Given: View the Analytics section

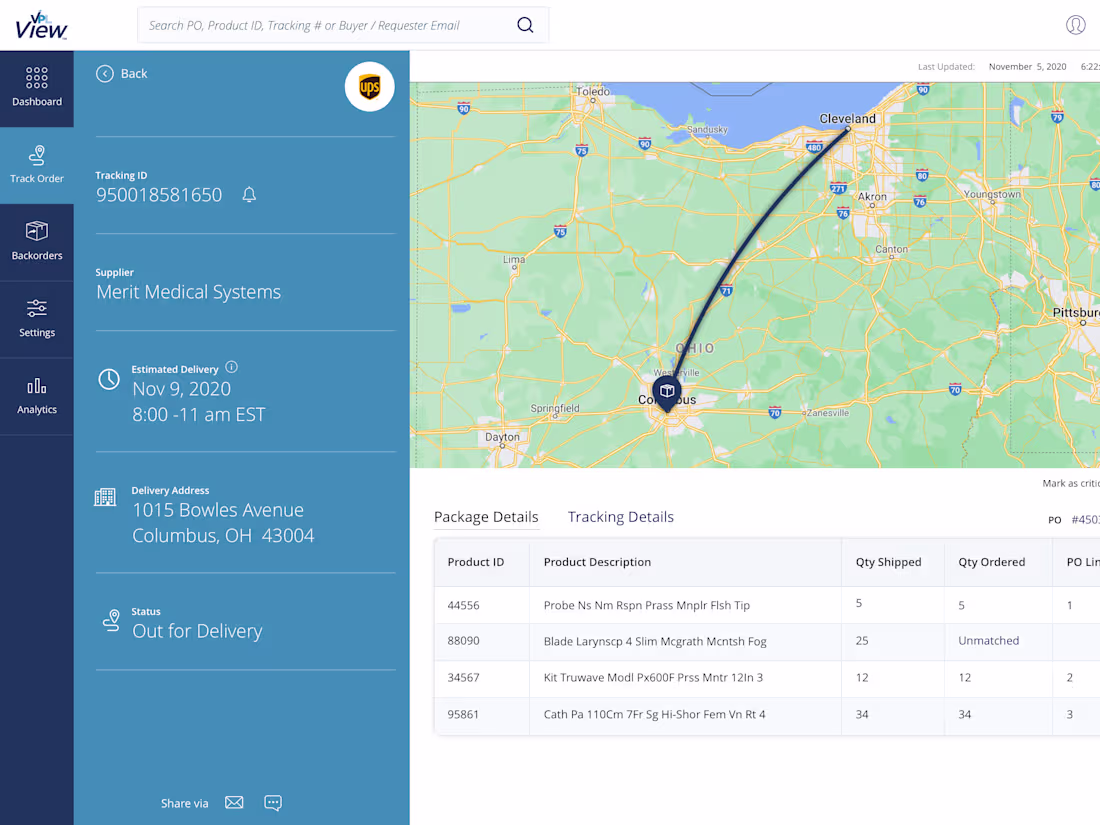Looking at the screenshot, I should (37, 395).
